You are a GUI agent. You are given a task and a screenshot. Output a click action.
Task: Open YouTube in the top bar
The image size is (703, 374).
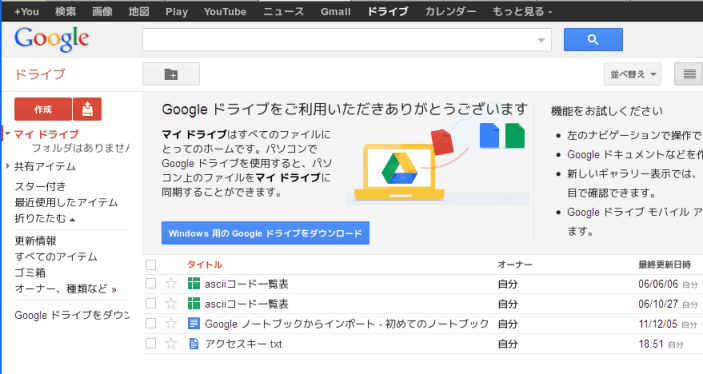(225, 12)
